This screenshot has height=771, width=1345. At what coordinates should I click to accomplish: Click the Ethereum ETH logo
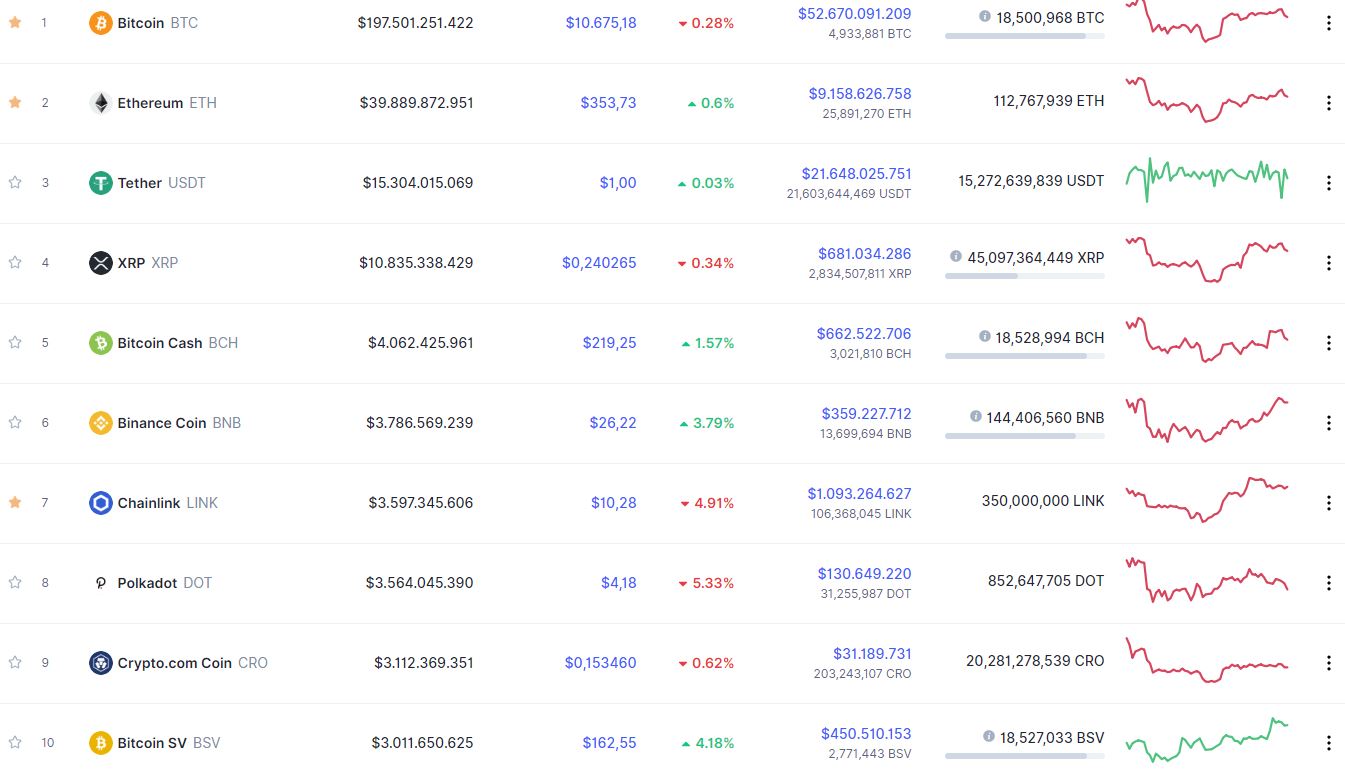[x=99, y=102]
